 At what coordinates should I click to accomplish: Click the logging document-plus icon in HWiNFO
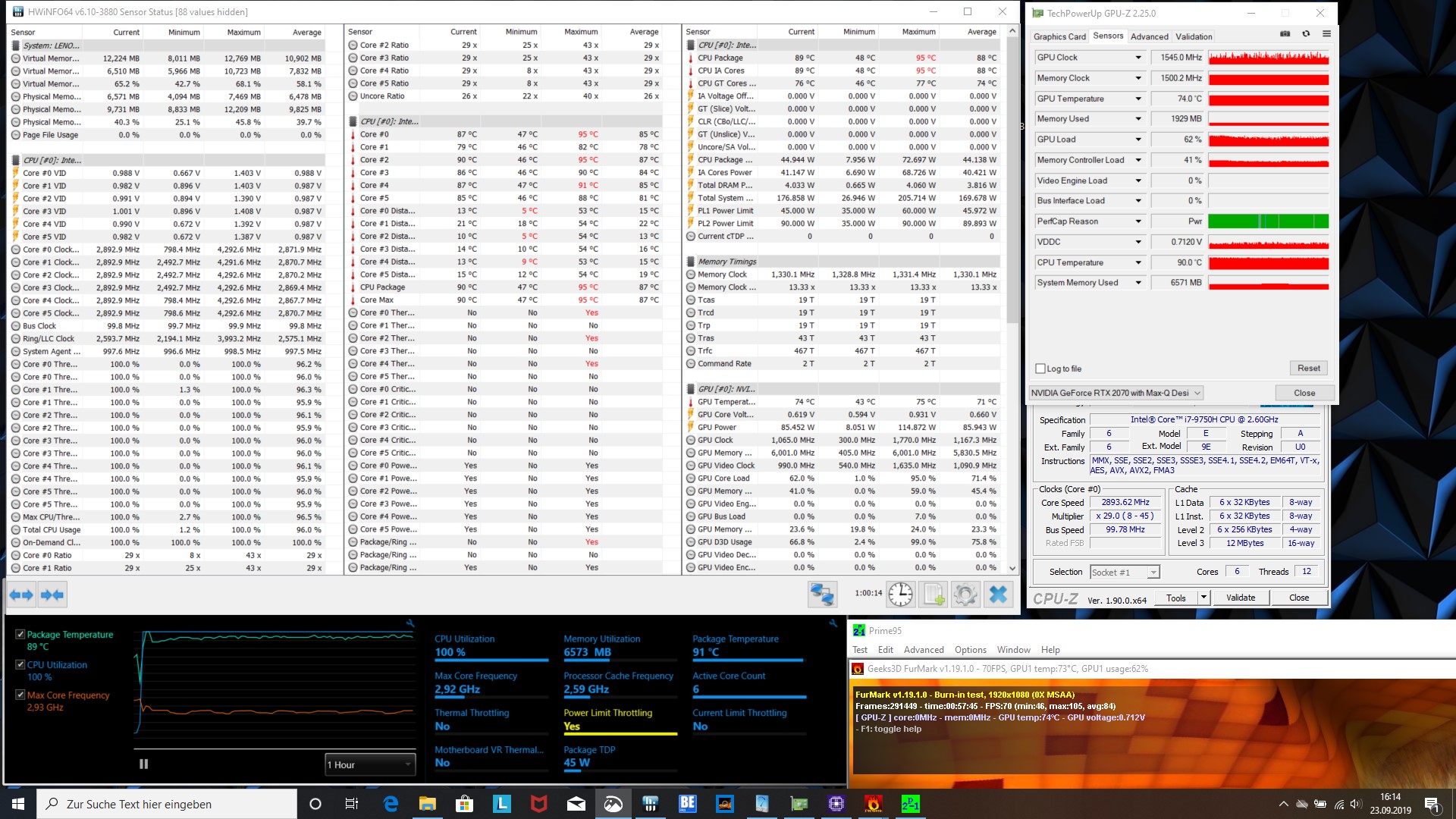click(933, 595)
